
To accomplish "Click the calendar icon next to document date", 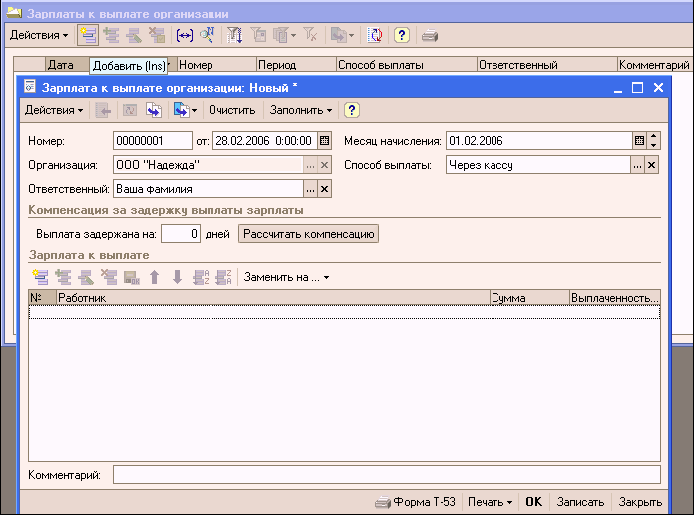I will tap(324, 140).
